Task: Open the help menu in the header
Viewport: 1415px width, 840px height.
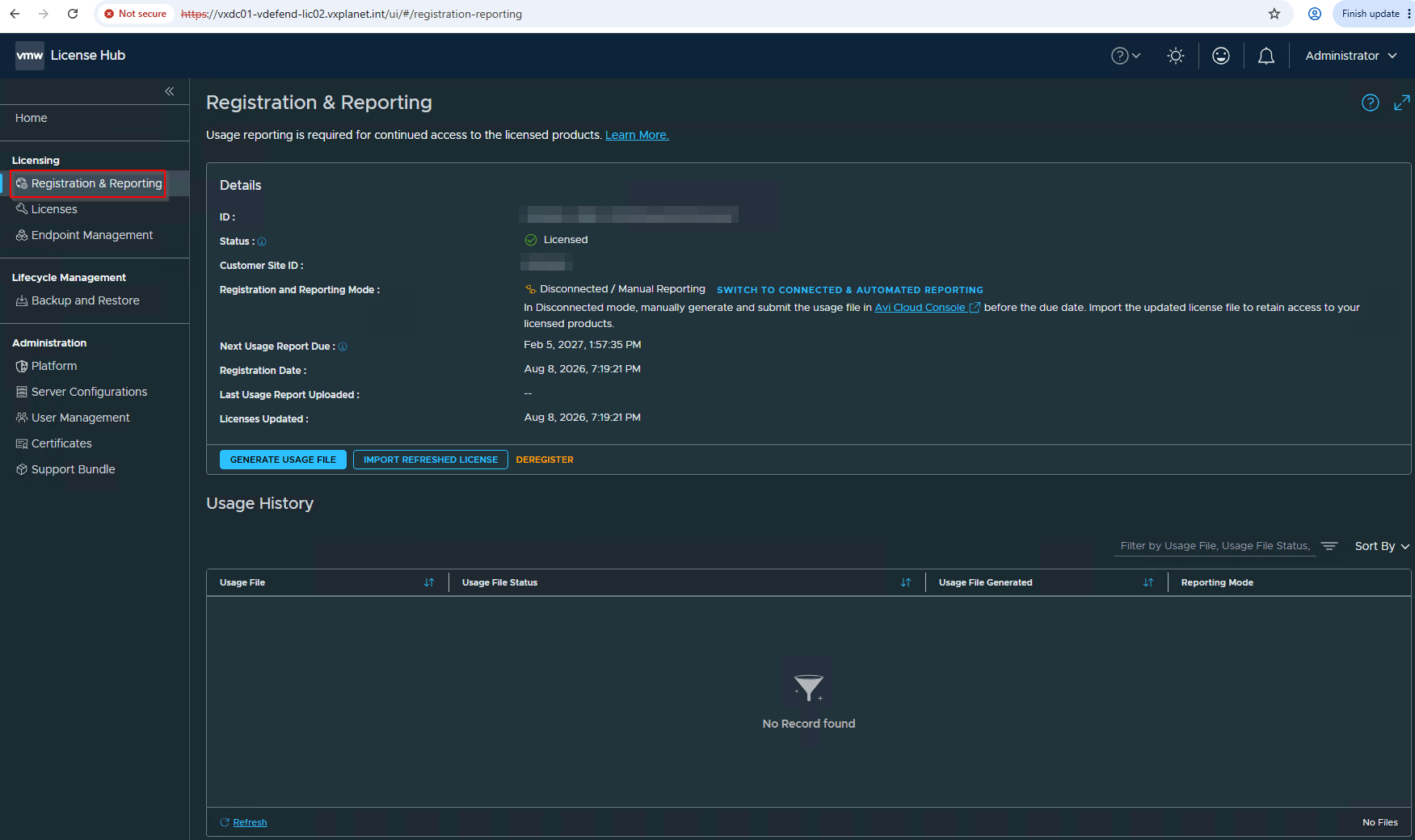Action: click(1126, 56)
